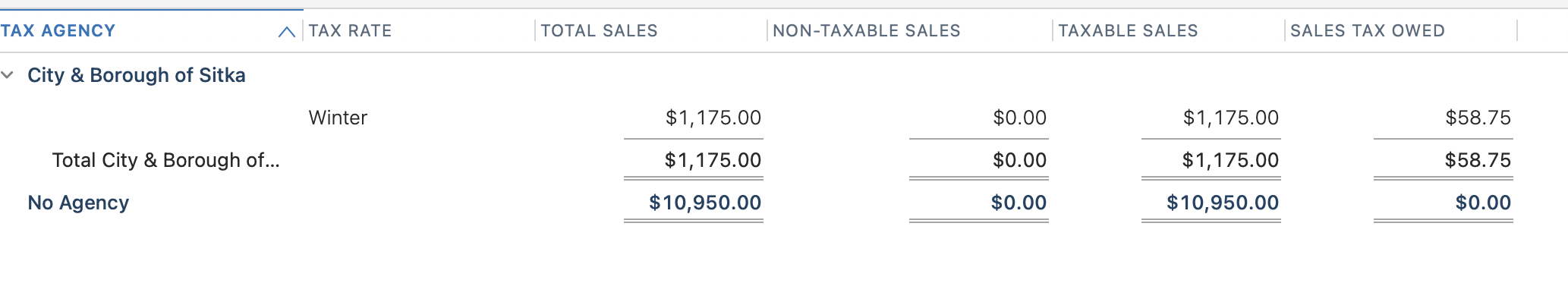Select the Total City & Borough of… row label
The width and height of the screenshot is (1568, 305).
(x=165, y=160)
